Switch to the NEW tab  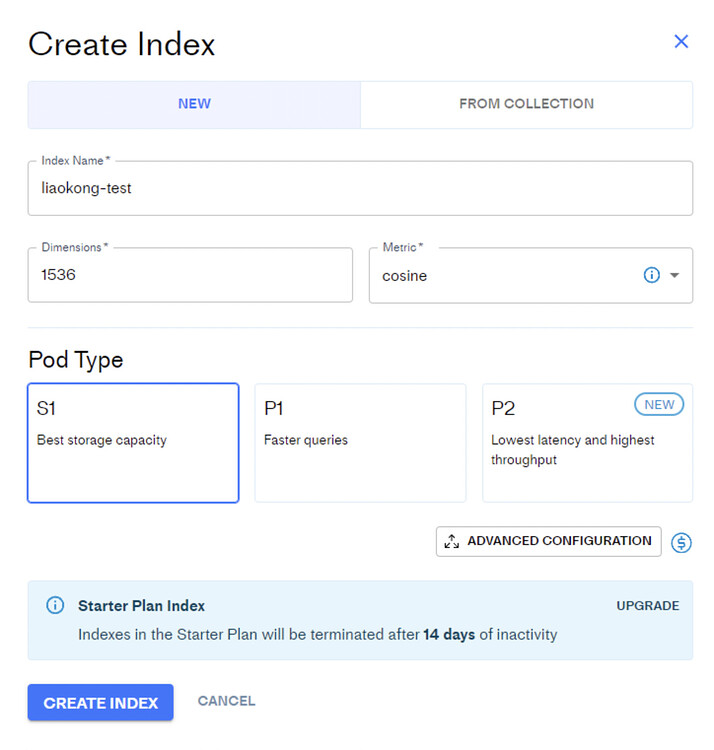pyautogui.click(x=194, y=104)
